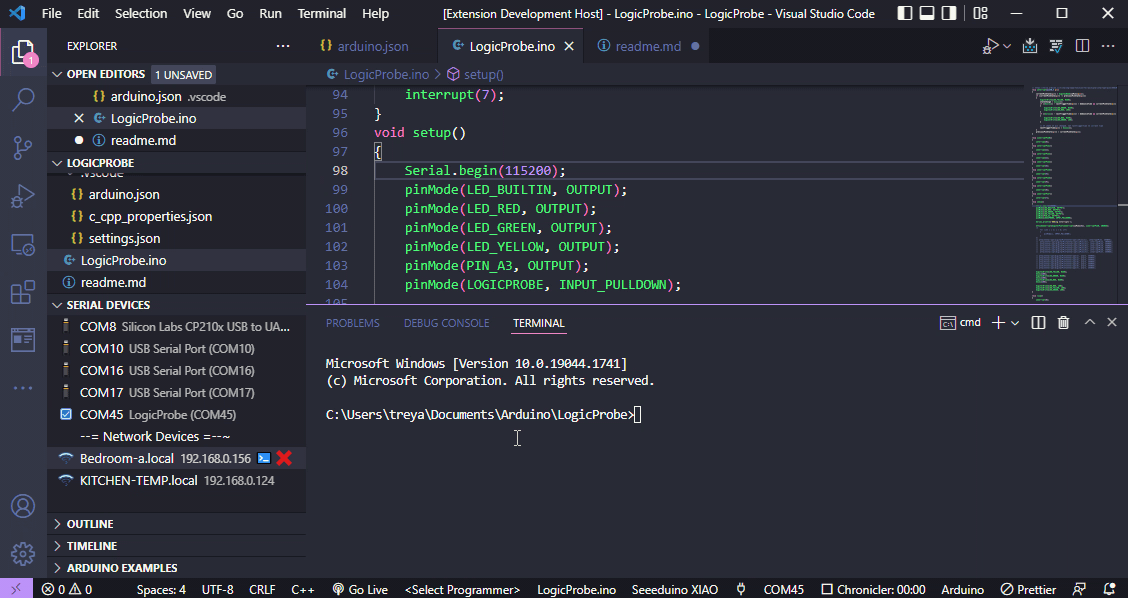The image size is (1128, 598).
Task: Close the LogicProbe.ino editor tab
Action: (x=569, y=46)
